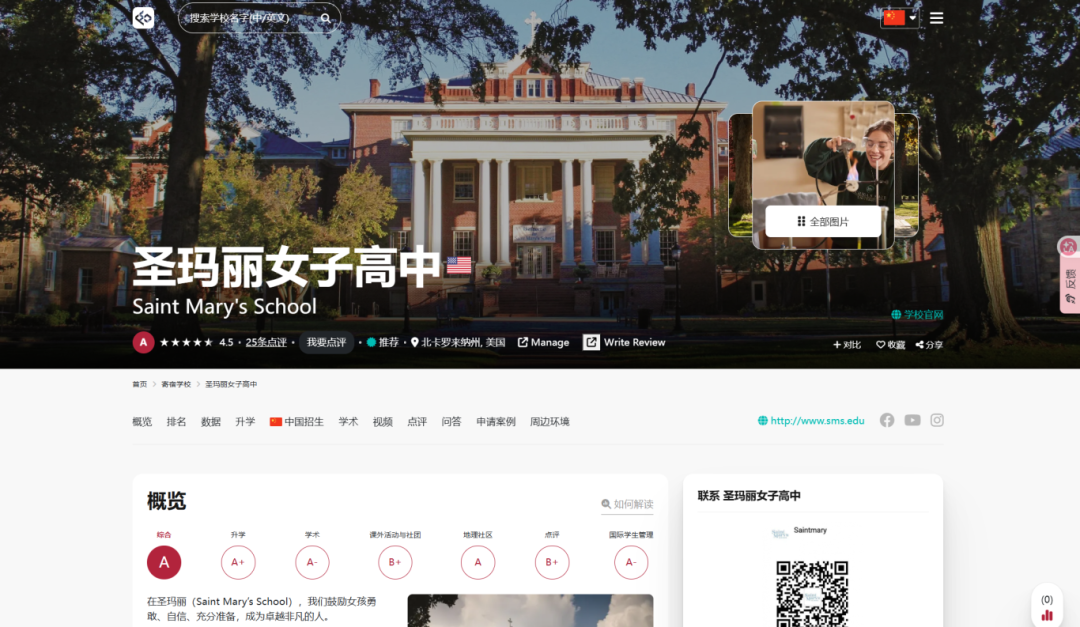Open the school's Instagram icon
Viewport: 1080px width, 627px height.
click(937, 420)
